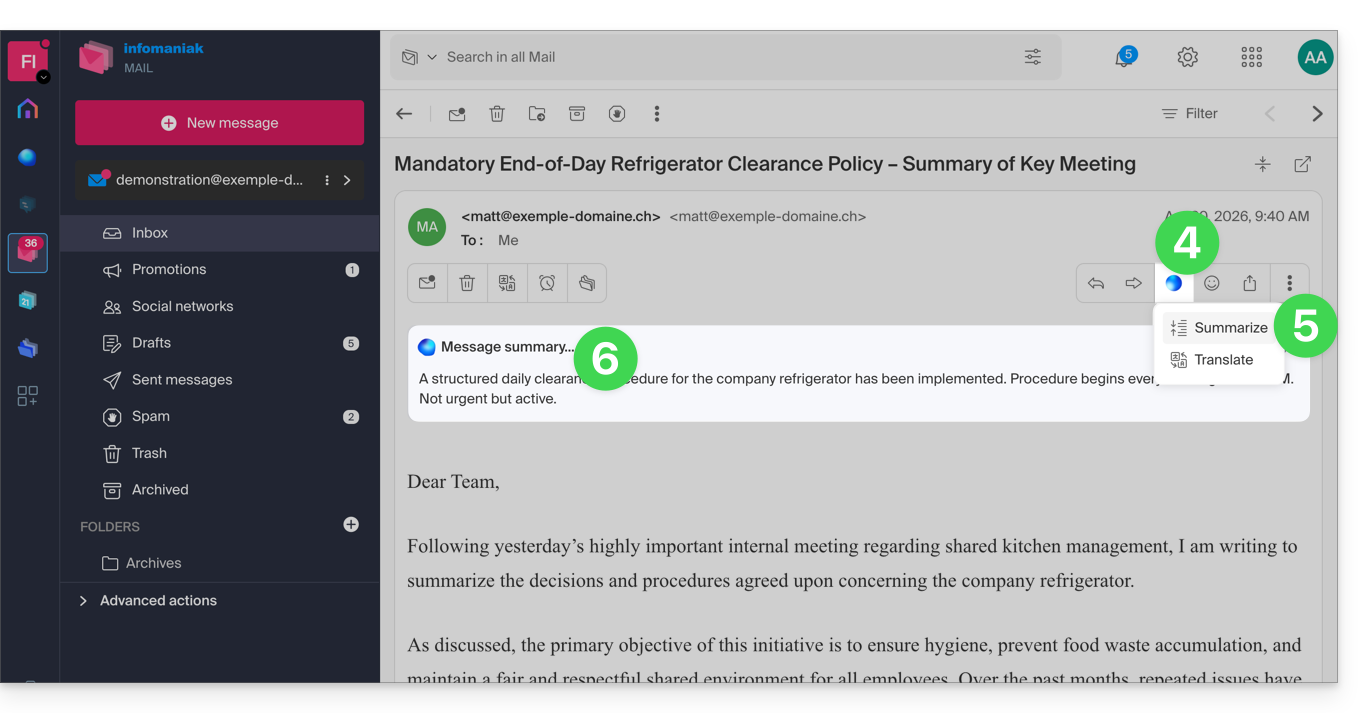Image resolution: width=1368 pixels, height=713 pixels.
Task: Open the apps grid launcher
Action: pos(1251,58)
